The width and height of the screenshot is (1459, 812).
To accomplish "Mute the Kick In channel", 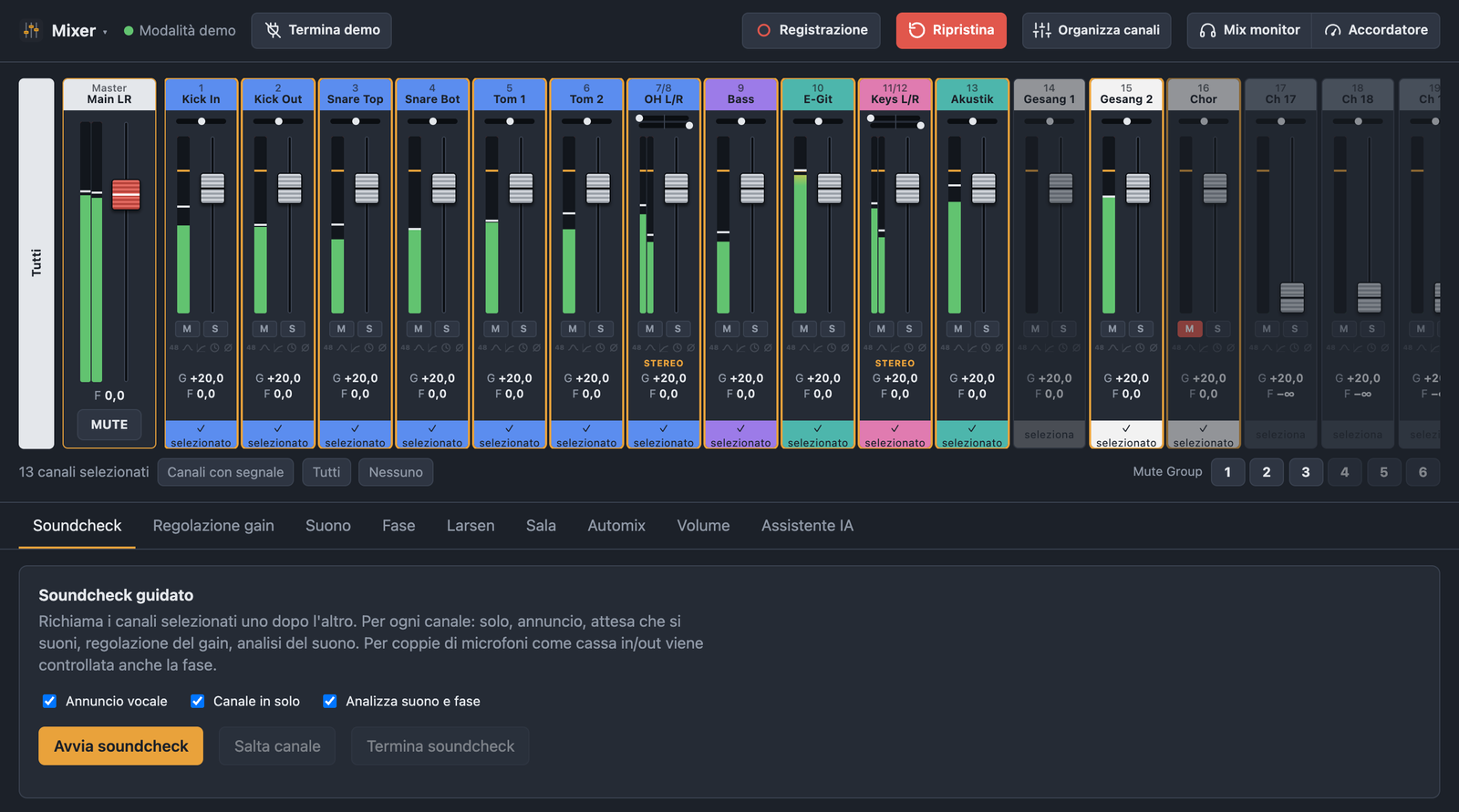I will (187, 329).
